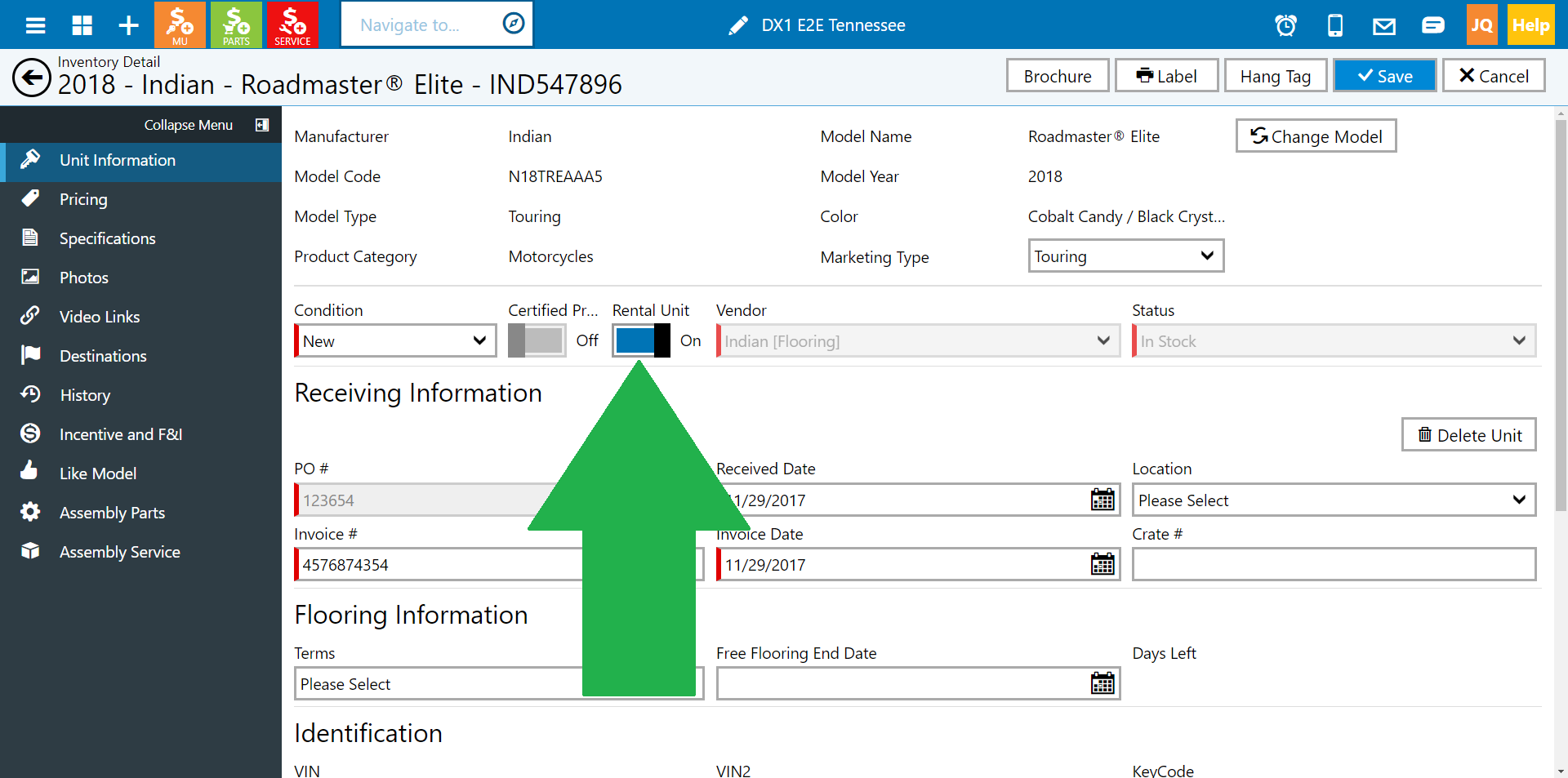Open Video Links section

(x=140, y=317)
